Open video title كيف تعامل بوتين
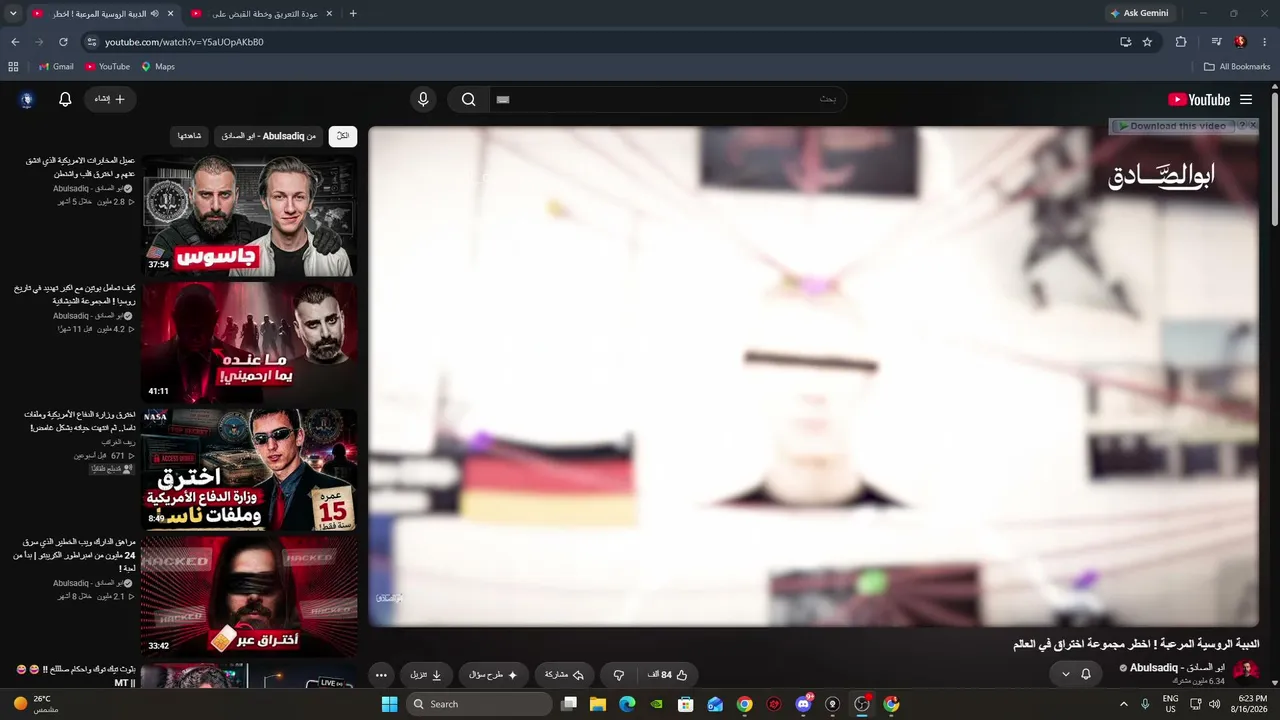This screenshot has width=1280, height=720. (x=75, y=294)
